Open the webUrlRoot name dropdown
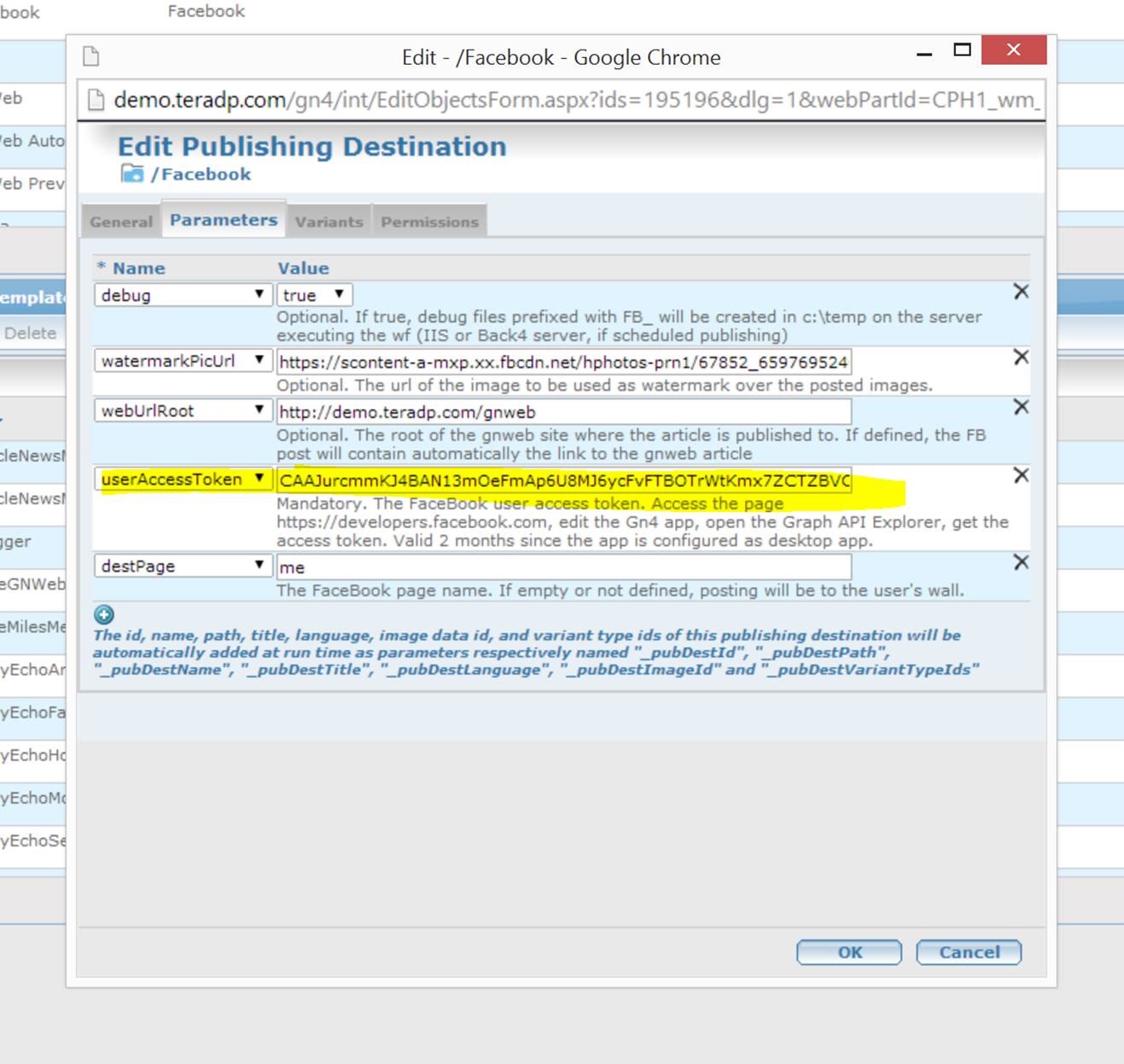Image resolution: width=1124 pixels, height=1064 pixels. (x=183, y=410)
